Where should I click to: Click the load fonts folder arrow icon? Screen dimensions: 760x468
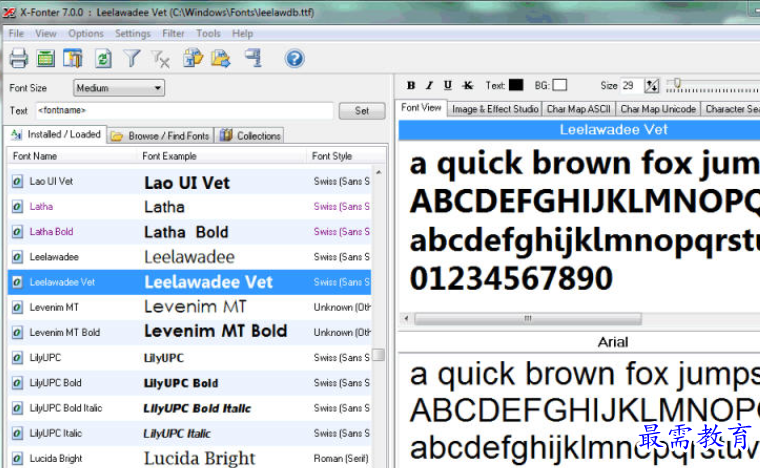[x=221, y=59]
